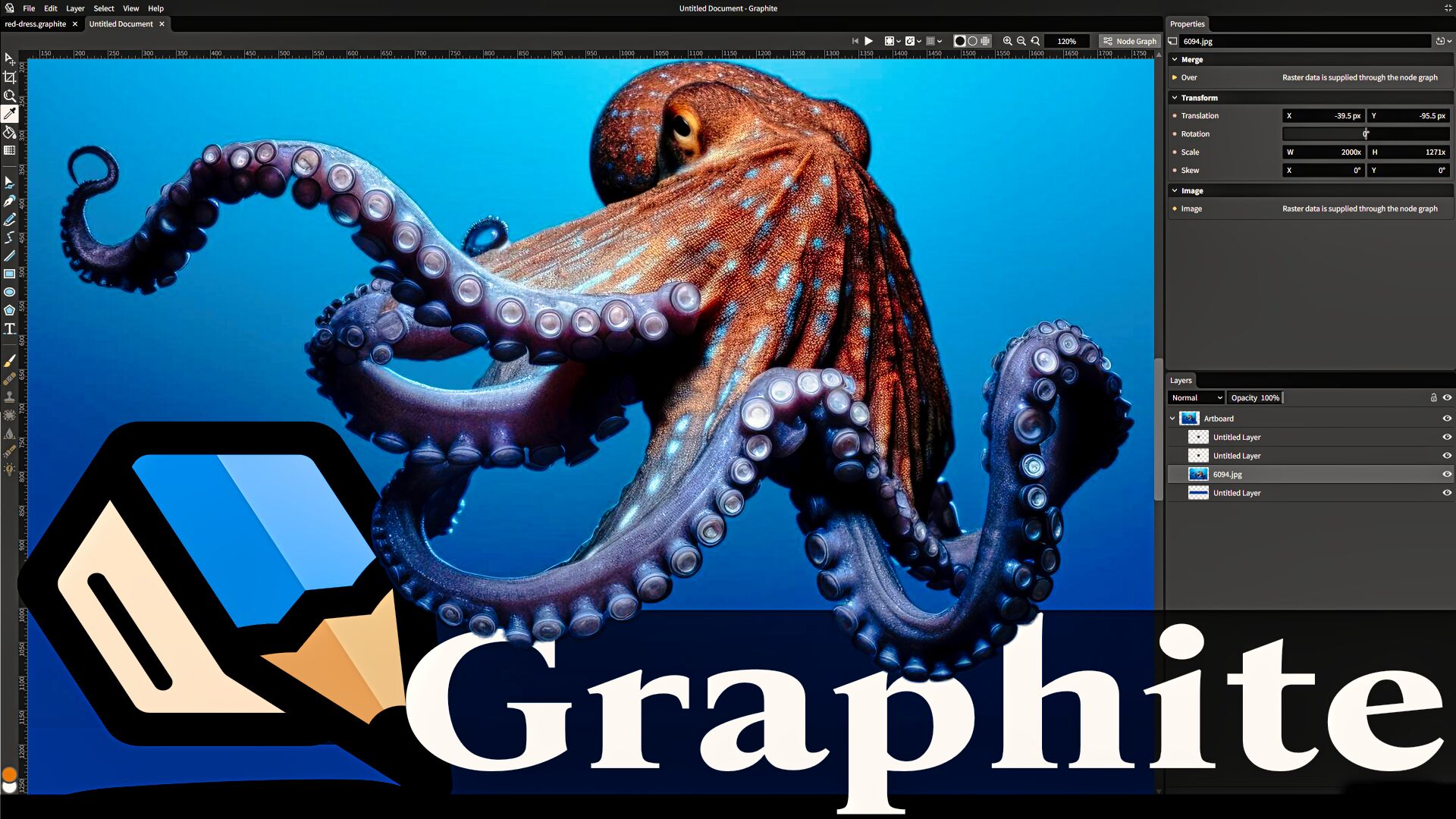Open the View menu
The width and height of the screenshot is (1456, 819).
pyautogui.click(x=130, y=8)
